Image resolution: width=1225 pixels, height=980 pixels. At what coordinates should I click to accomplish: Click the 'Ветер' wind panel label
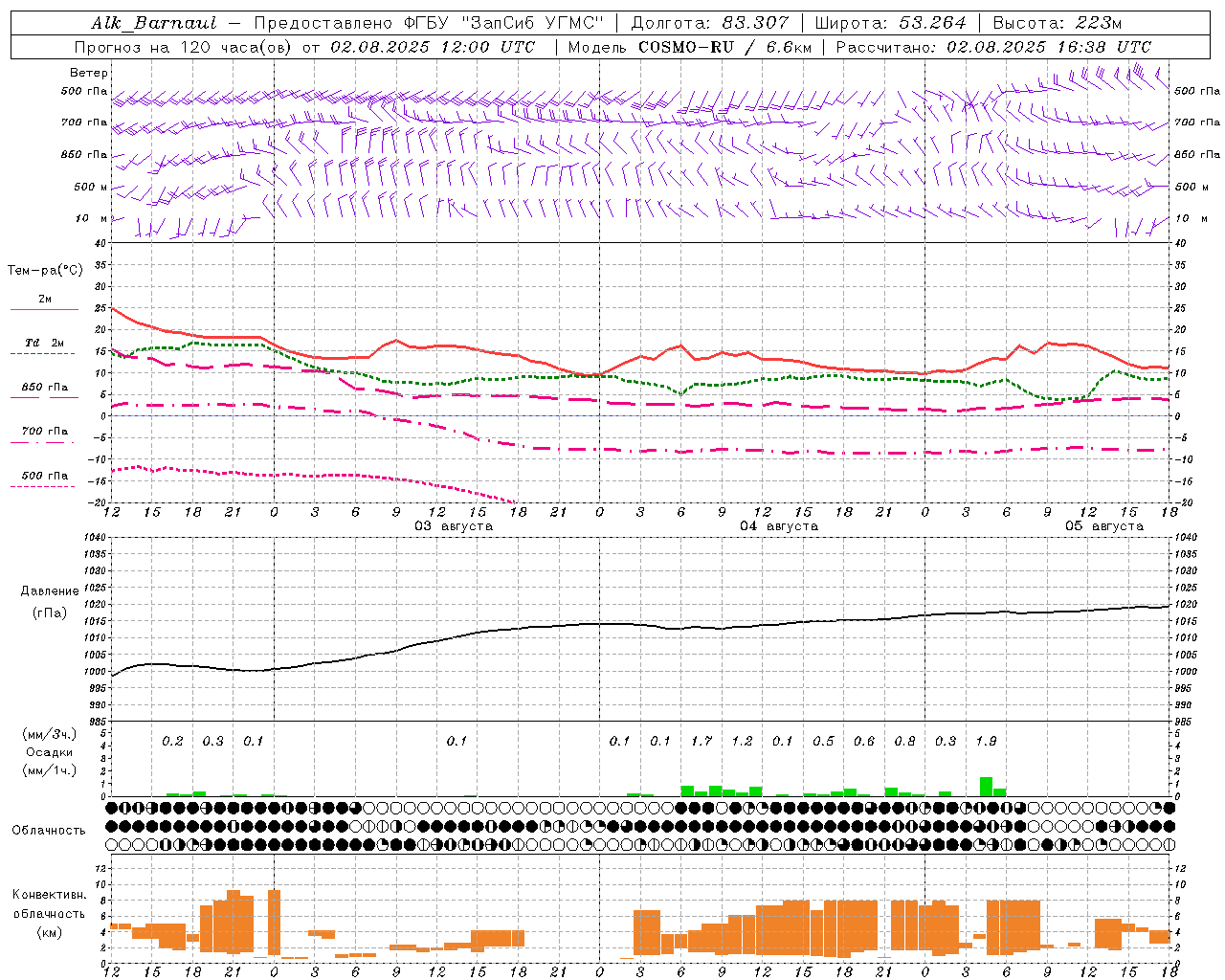(x=89, y=73)
